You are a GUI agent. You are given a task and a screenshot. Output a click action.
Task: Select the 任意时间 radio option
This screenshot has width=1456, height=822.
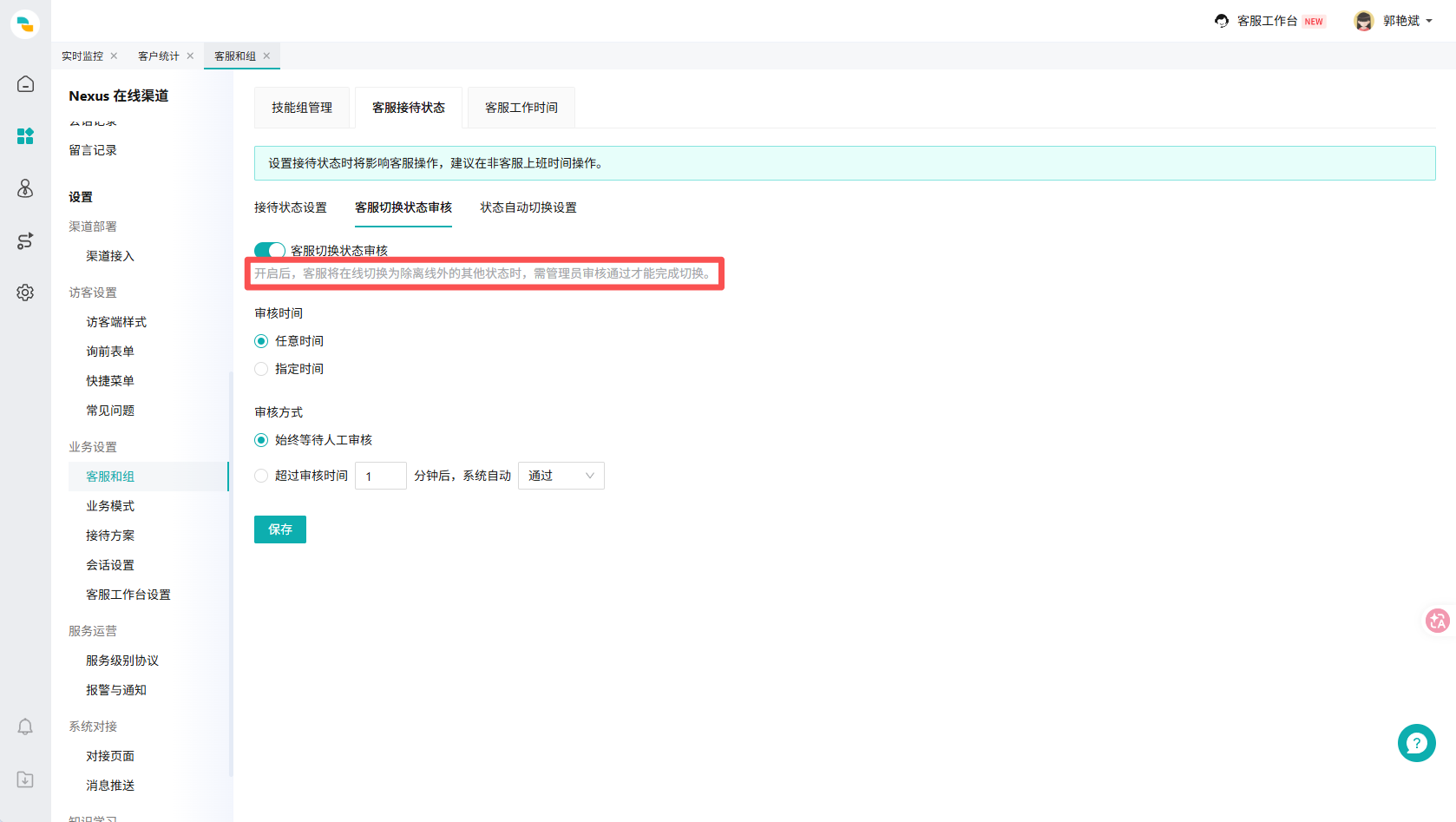(261, 341)
